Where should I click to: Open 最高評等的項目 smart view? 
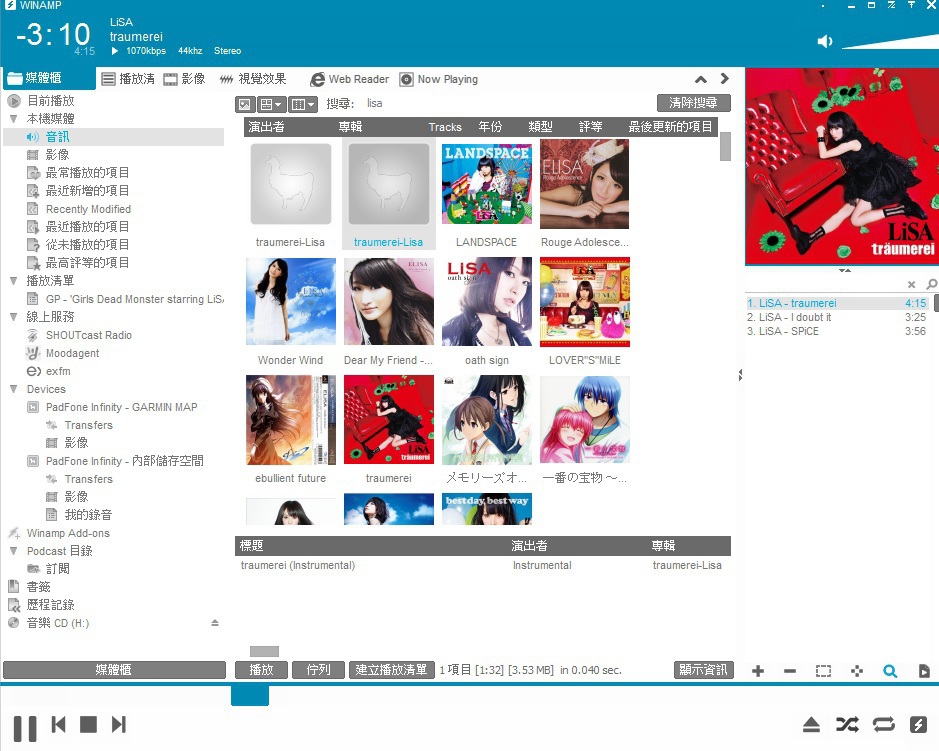(x=87, y=262)
